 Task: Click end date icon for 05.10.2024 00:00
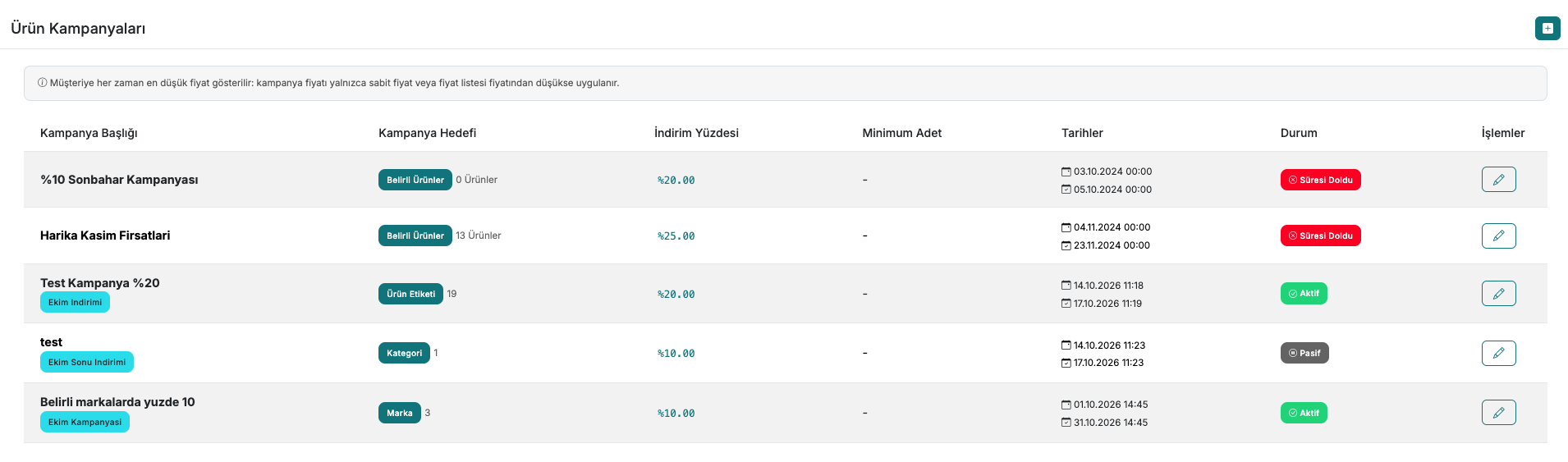tap(1066, 190)
